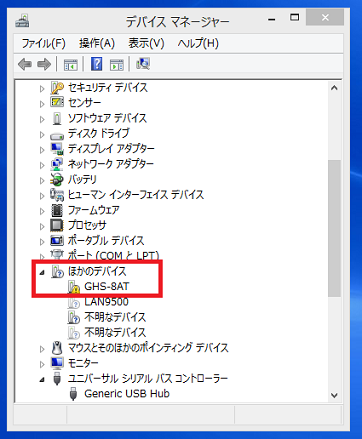Select the ファームウェア label
The width and height of the screenshot is (362, 439).
tap(93, 210)
